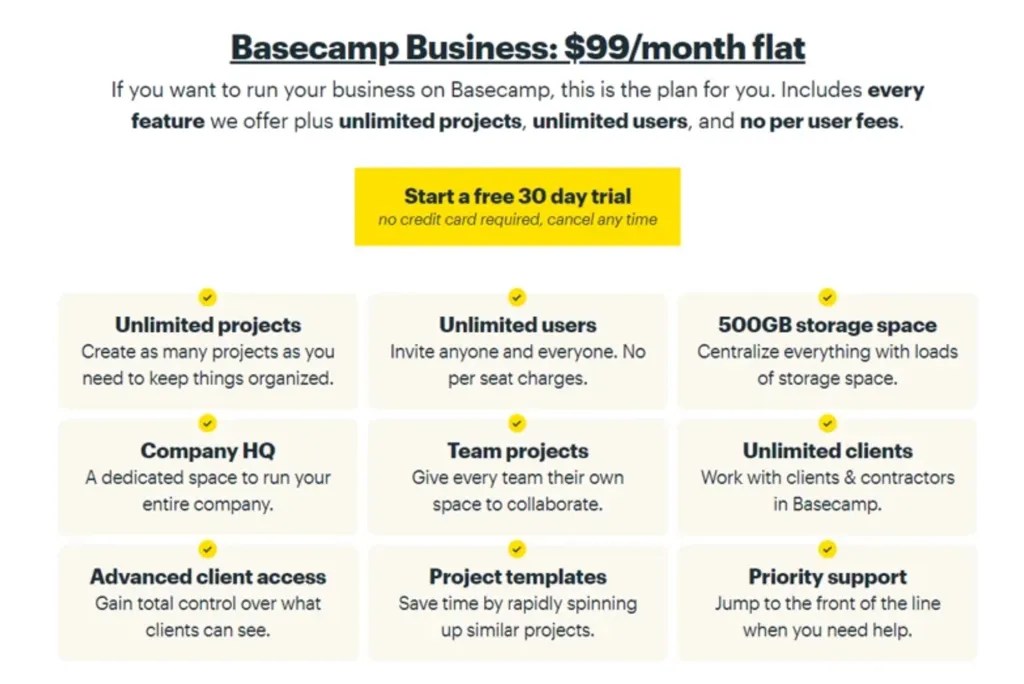This screenshot has width=1024, height=684.
Task: Select the Advanced client access feature card
Action: click(207, 602)
